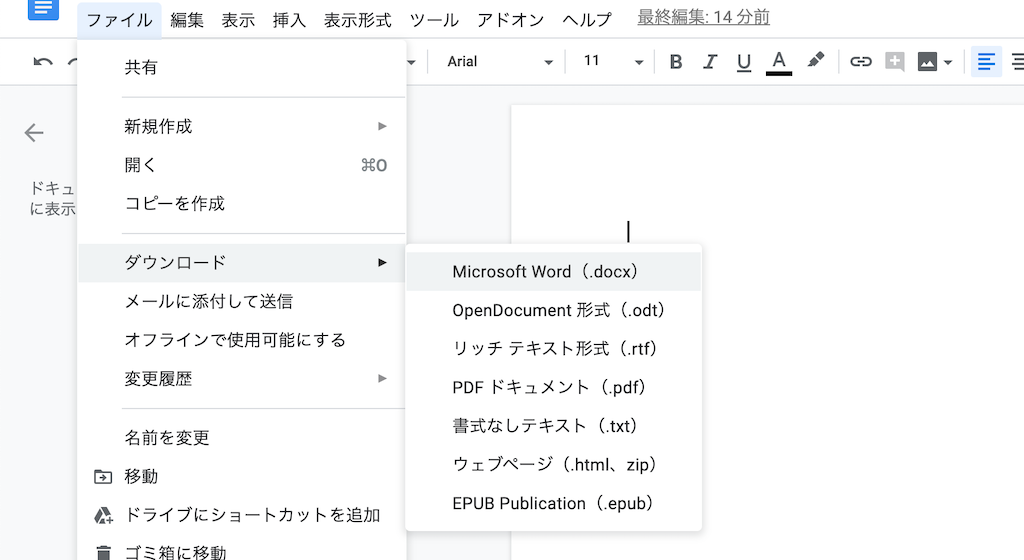Click the move folder icon
The height and width of the screenshot is (560, 1024).
[x=103, y=476]
